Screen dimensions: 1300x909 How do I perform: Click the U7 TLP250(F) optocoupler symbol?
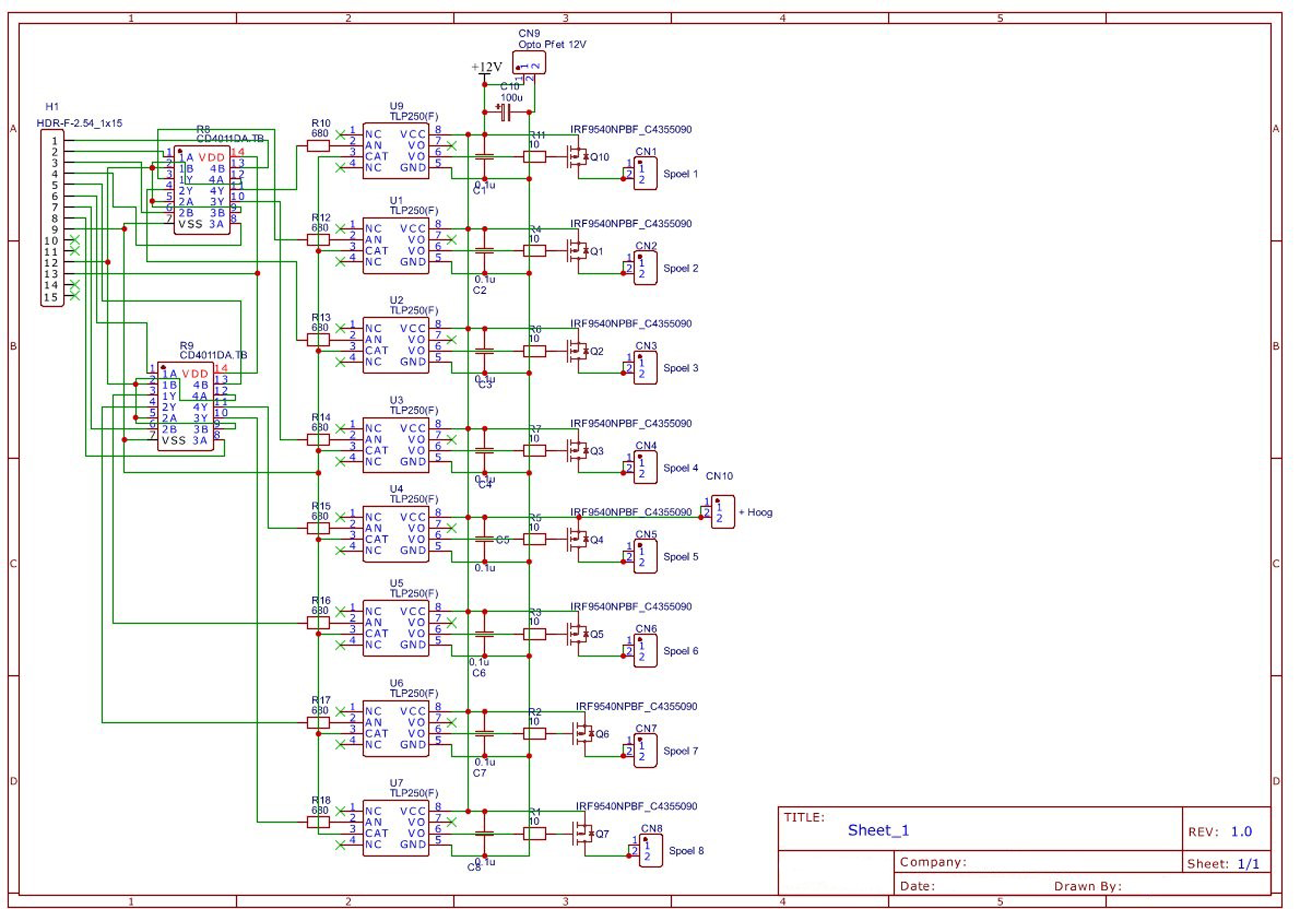tap(396, 828)
